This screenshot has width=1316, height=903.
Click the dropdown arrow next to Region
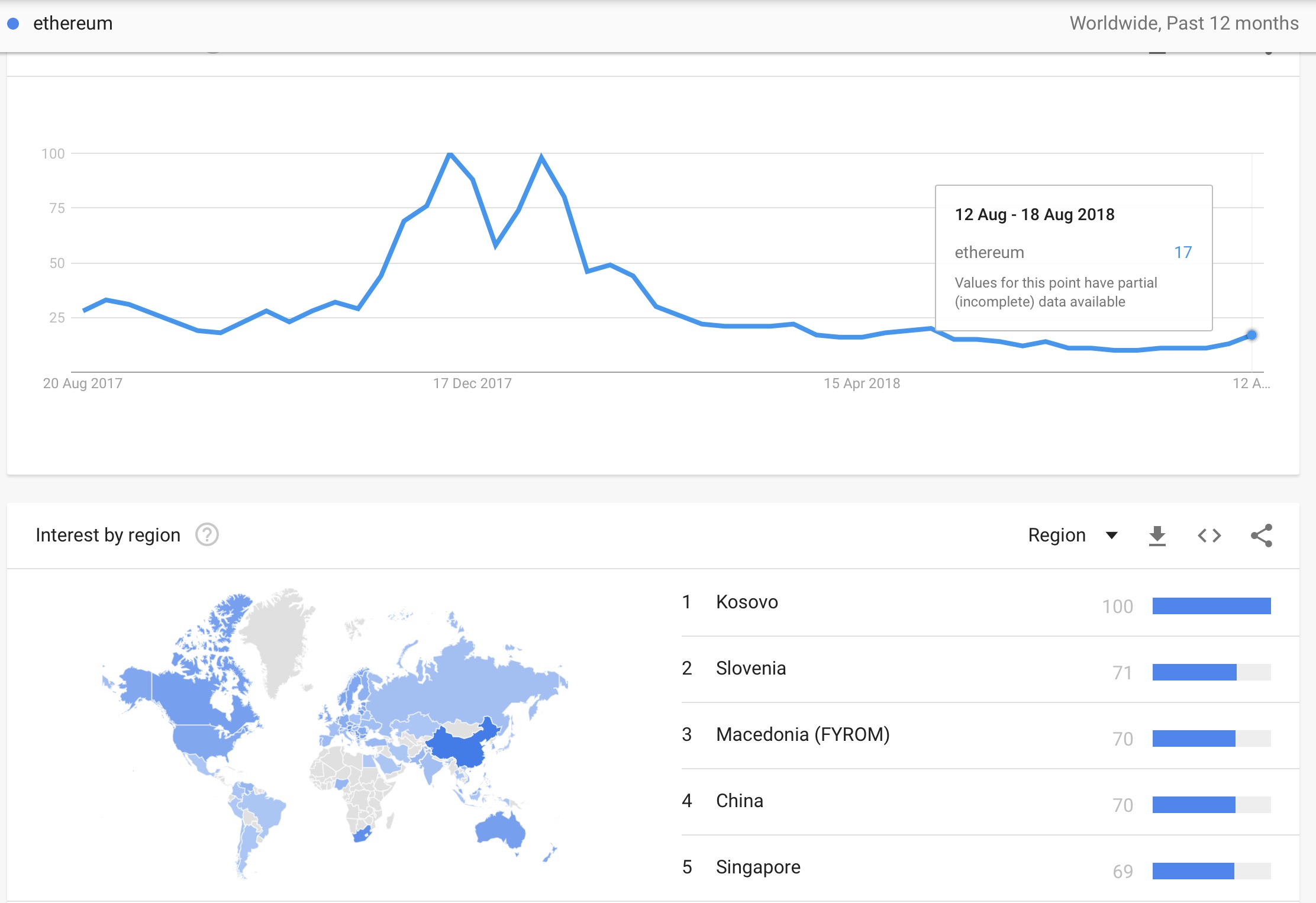pos(1111,536)
